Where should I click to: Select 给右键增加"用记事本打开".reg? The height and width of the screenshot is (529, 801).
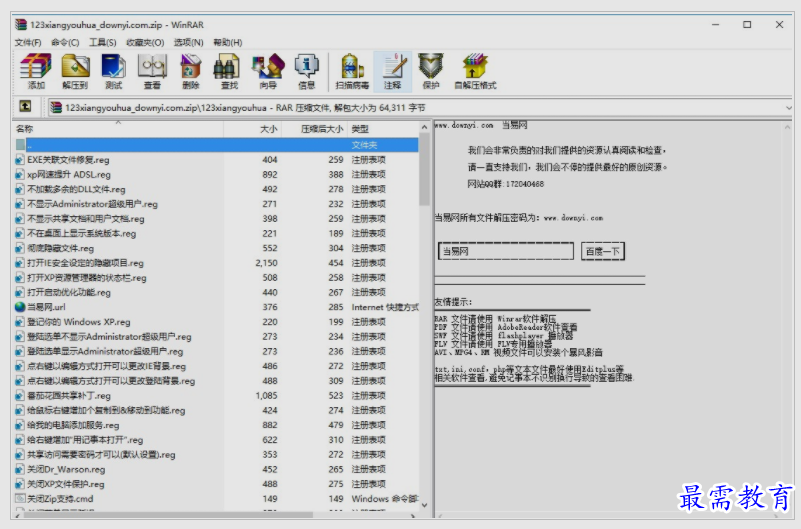[x=85, y=440]
